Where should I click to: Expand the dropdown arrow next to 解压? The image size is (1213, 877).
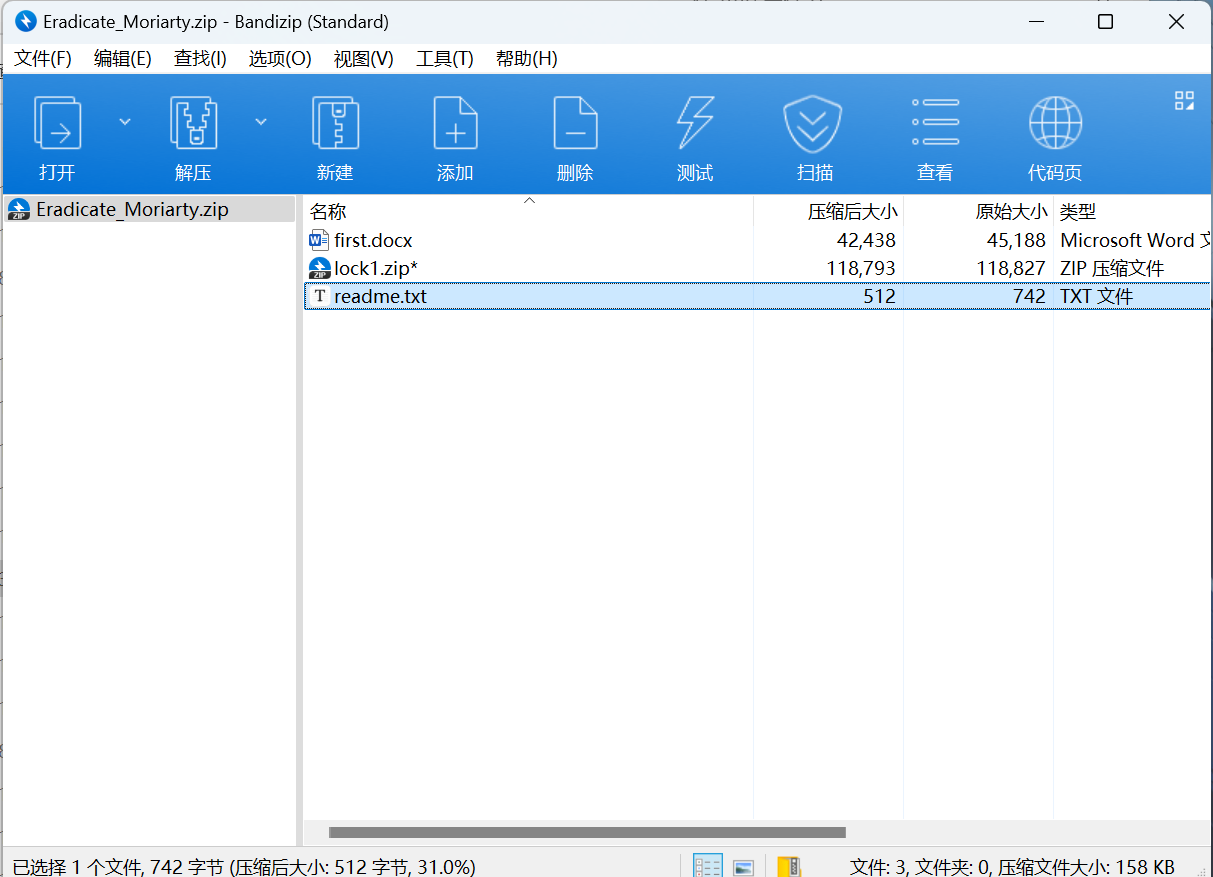click(261, 122)
